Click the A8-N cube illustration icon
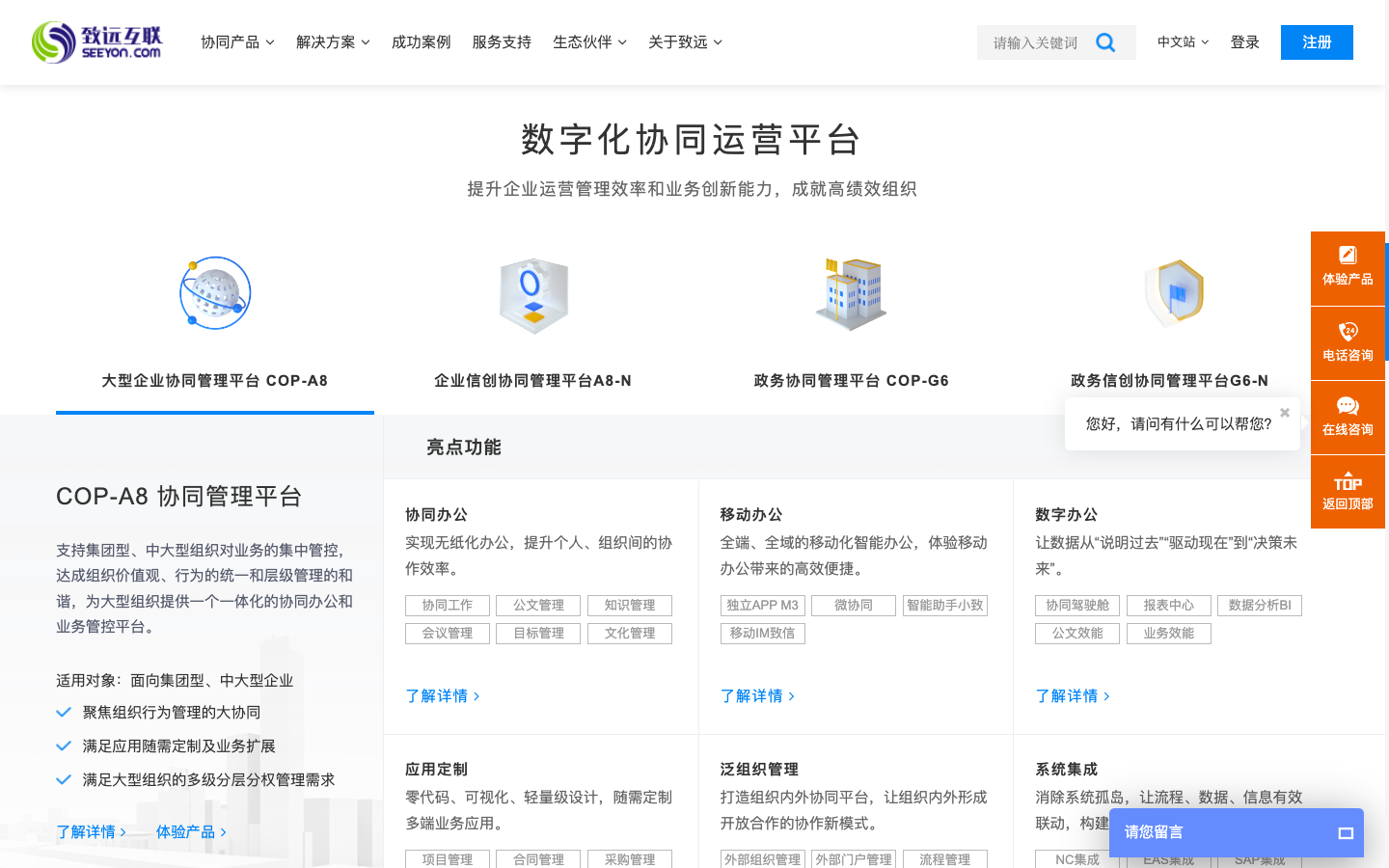This screenshot has width=1389, height=868. pos(533,292)
